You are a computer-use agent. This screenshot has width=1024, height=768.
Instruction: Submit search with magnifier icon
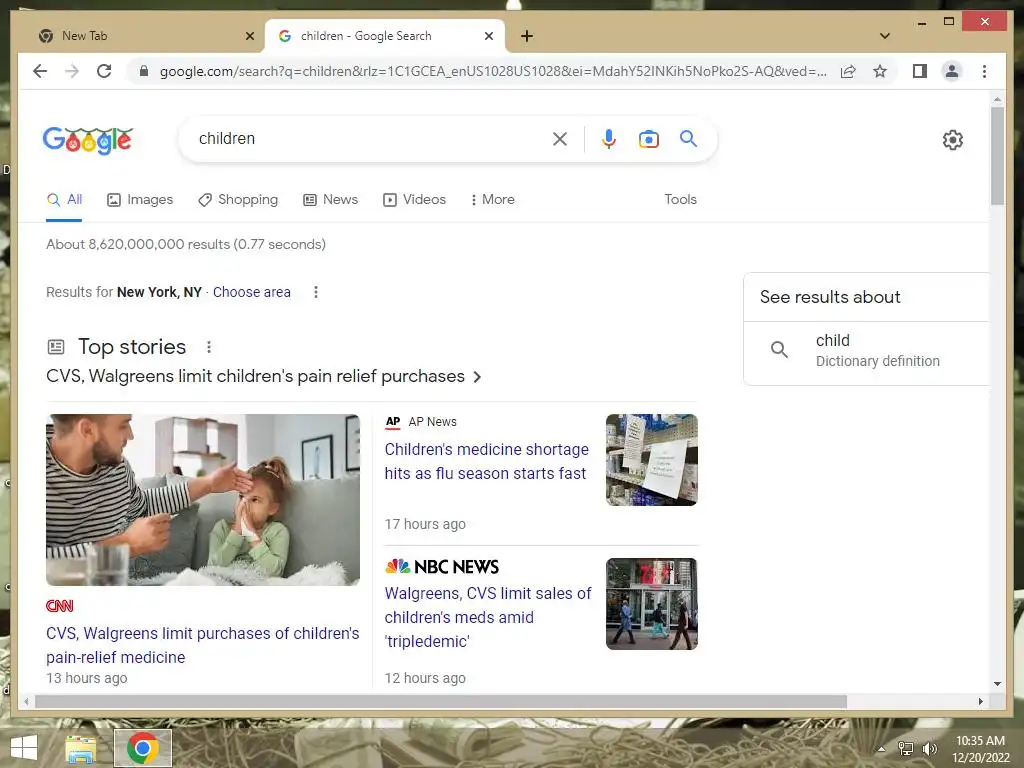coord(688,138)
